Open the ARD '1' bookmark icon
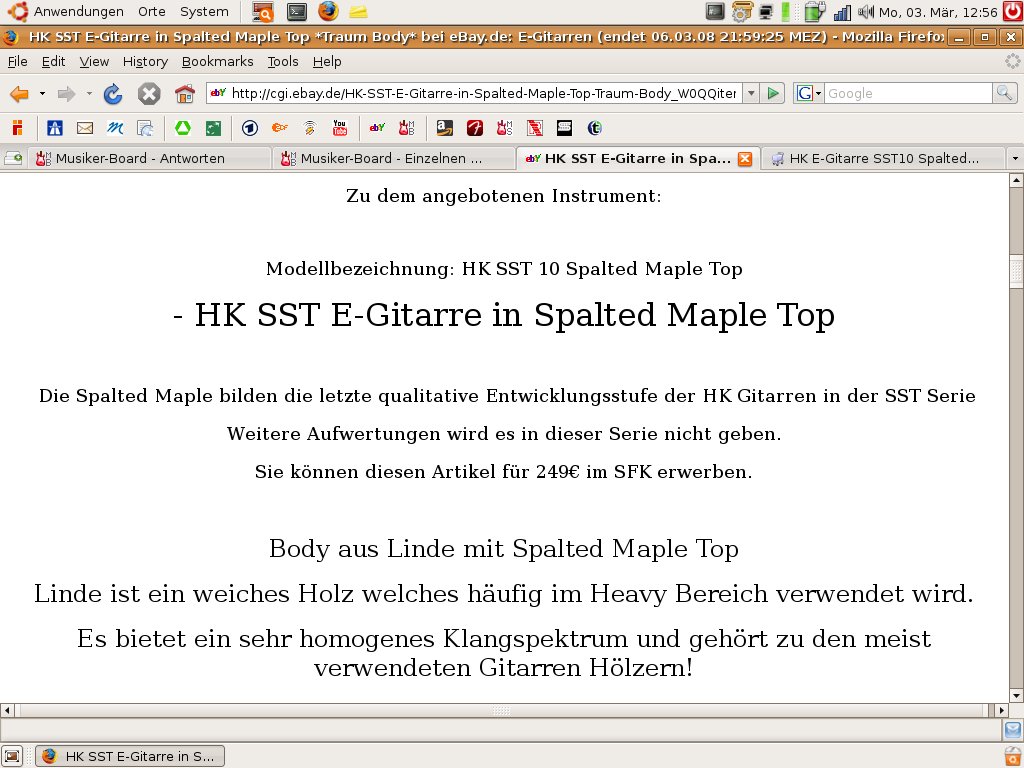 click(x=250, y=128)
